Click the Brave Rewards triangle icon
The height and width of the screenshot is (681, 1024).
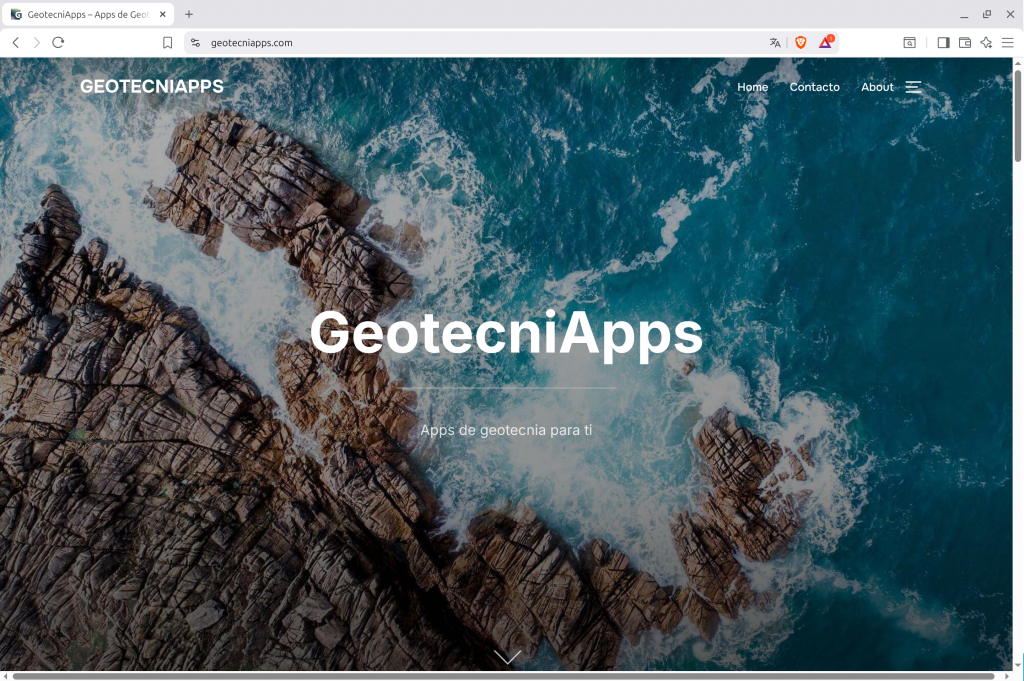coord(826,43)
